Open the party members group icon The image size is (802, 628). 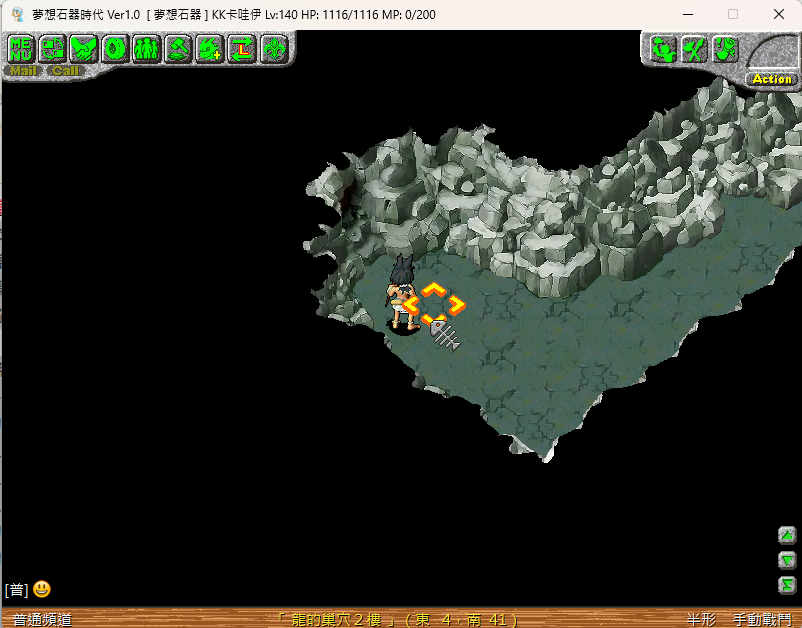(x=147, y=48)
